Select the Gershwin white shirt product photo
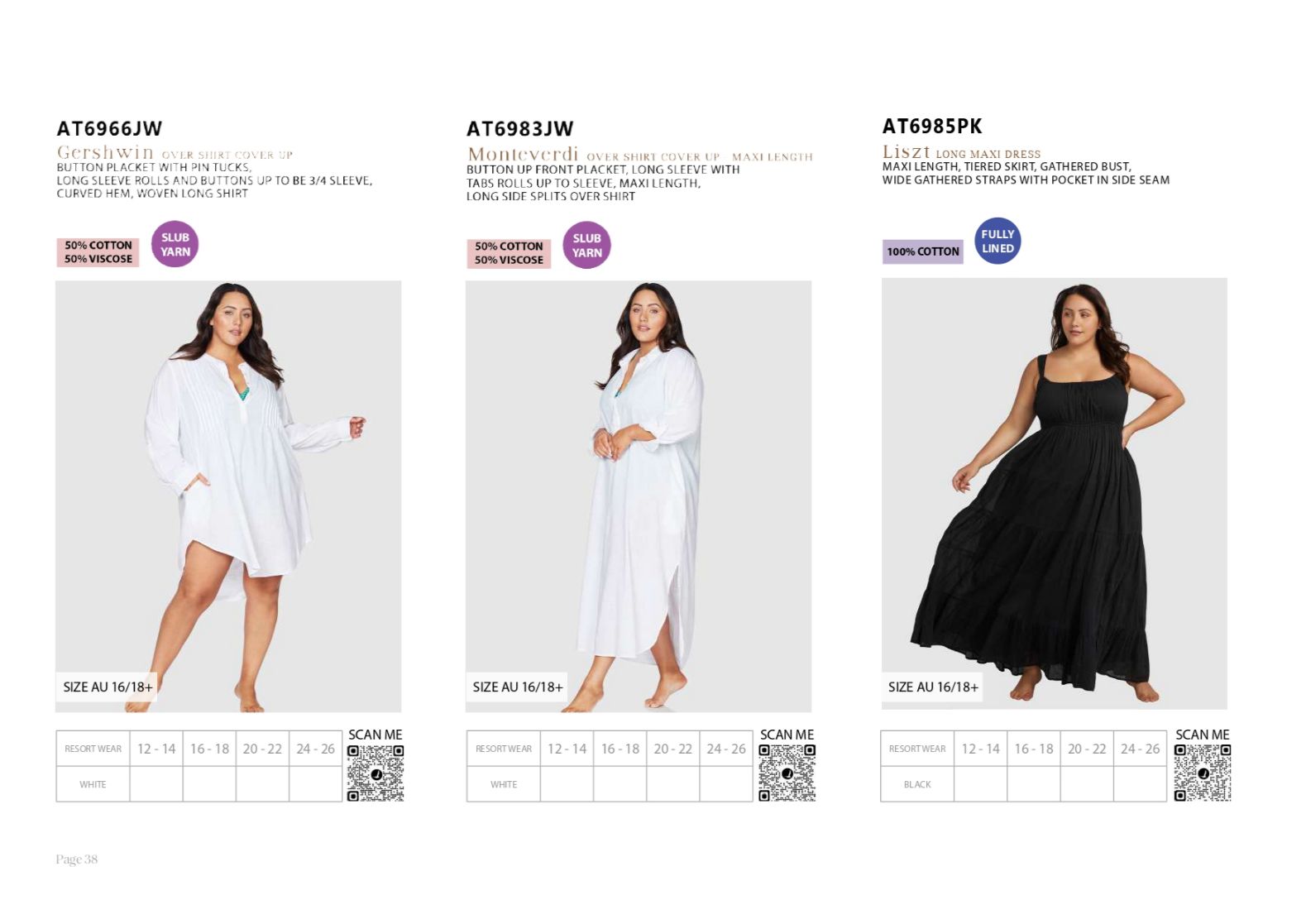 point(228,496)
